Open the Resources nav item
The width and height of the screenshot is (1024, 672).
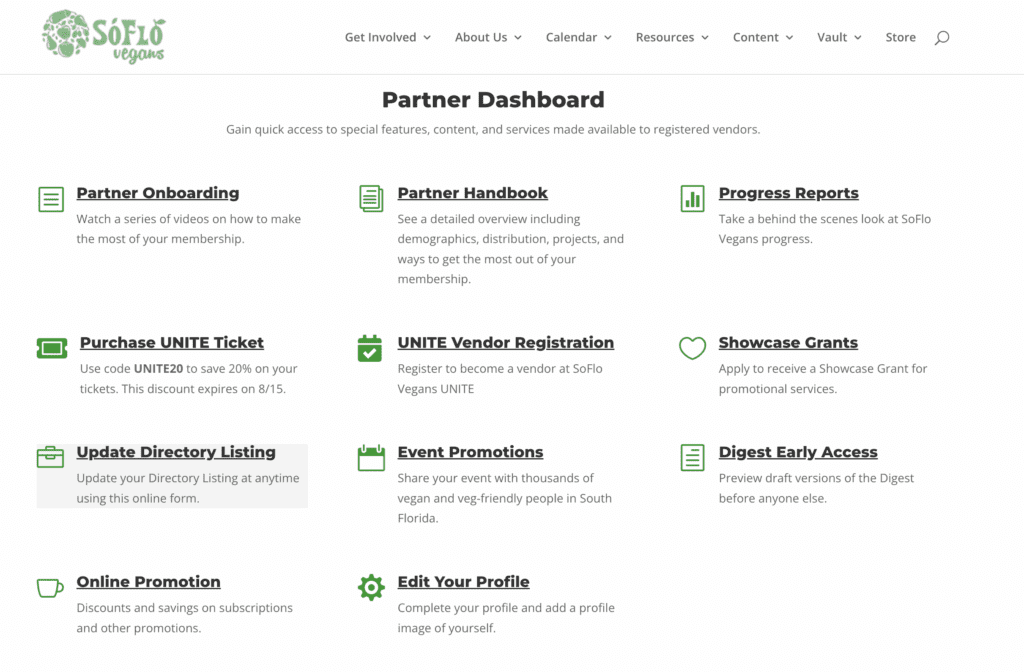[x=665, y=37]
